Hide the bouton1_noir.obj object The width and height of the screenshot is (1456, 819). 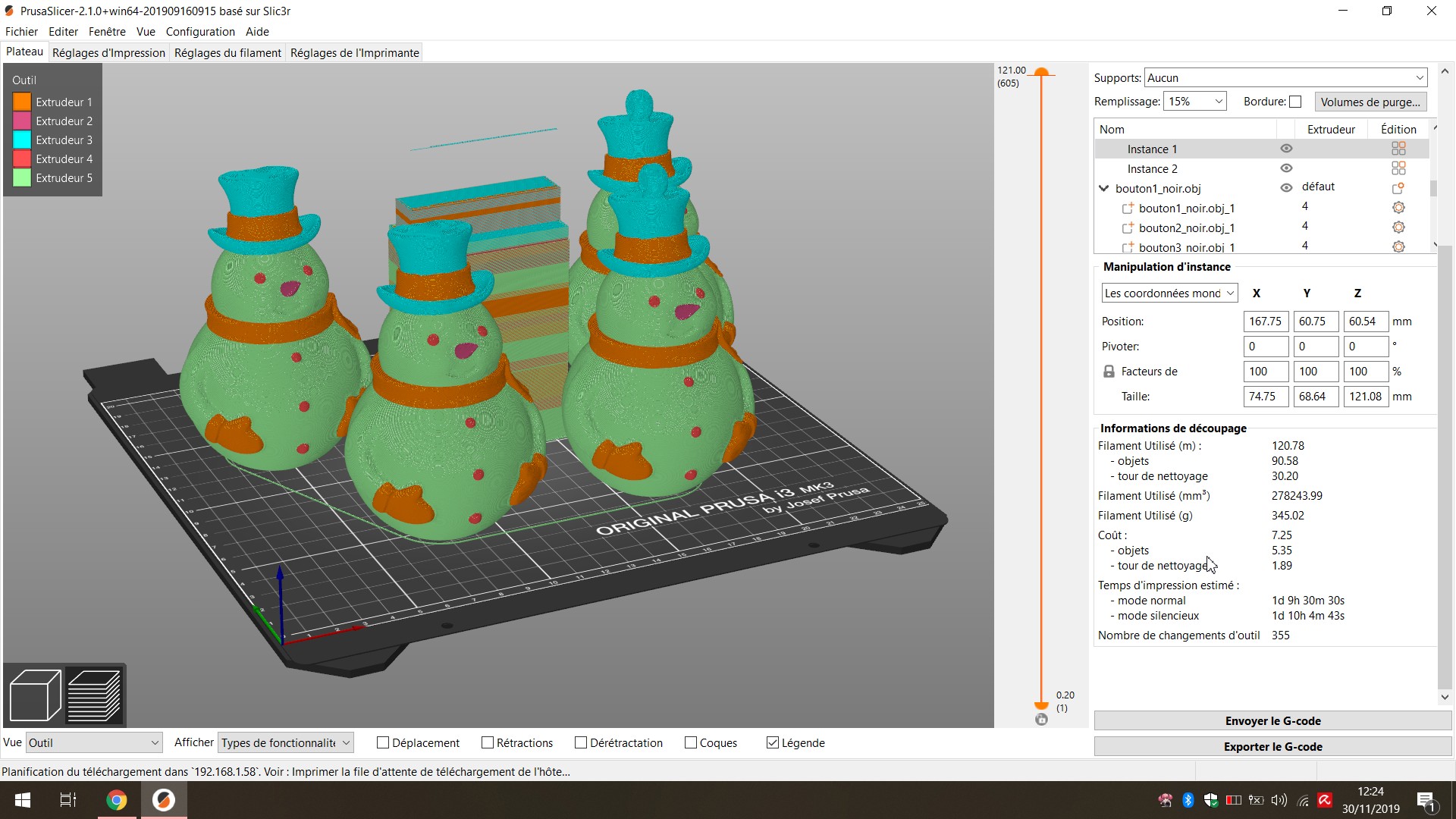1286,188
